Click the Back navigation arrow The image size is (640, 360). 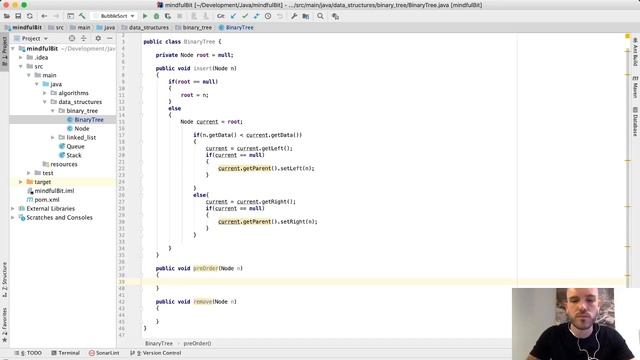44,16
